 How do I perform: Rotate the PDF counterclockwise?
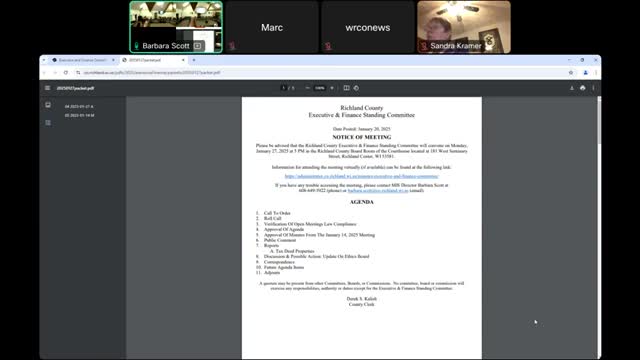pyautogui.click(x=356, y=88)
